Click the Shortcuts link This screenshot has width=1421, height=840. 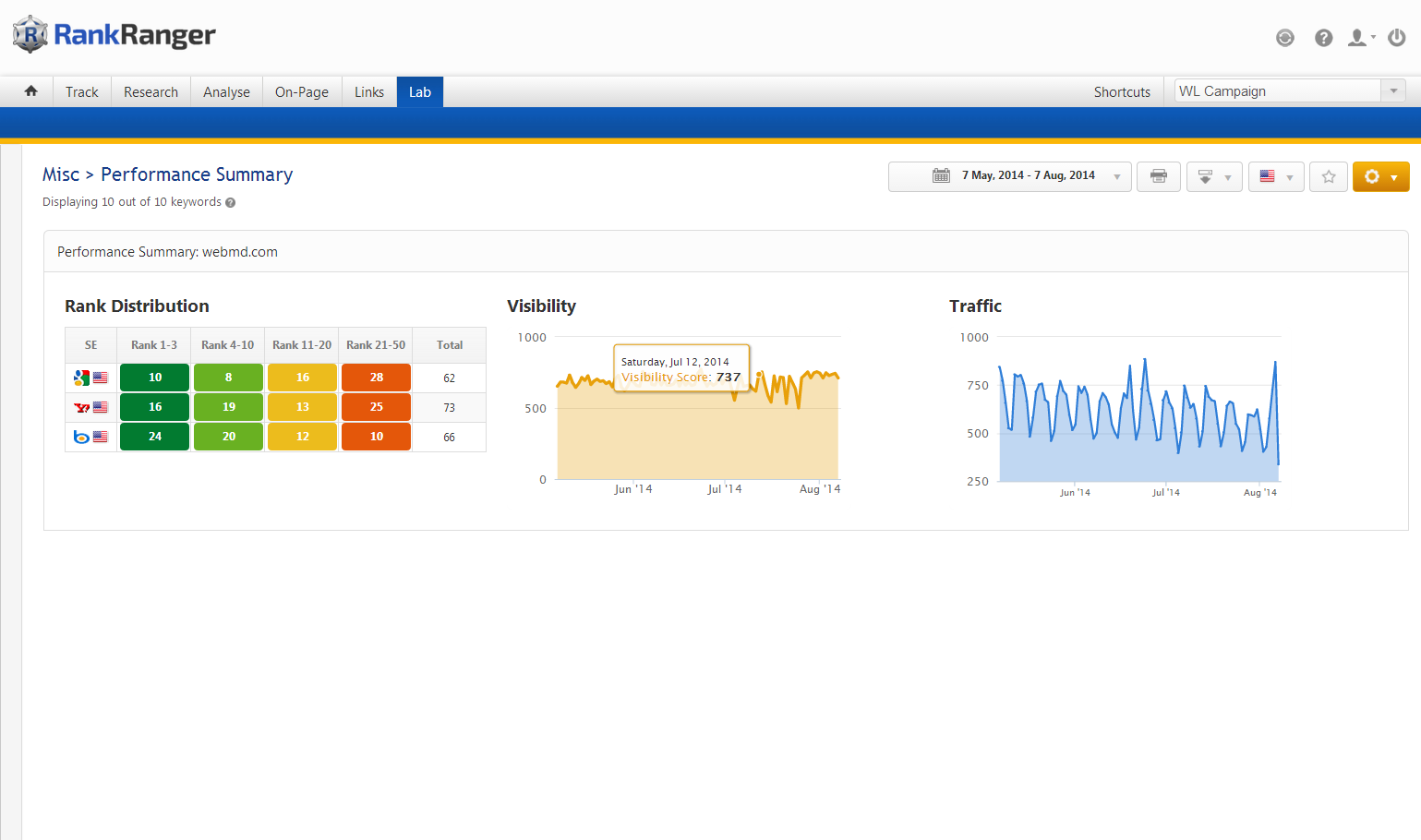(1122, 92)
